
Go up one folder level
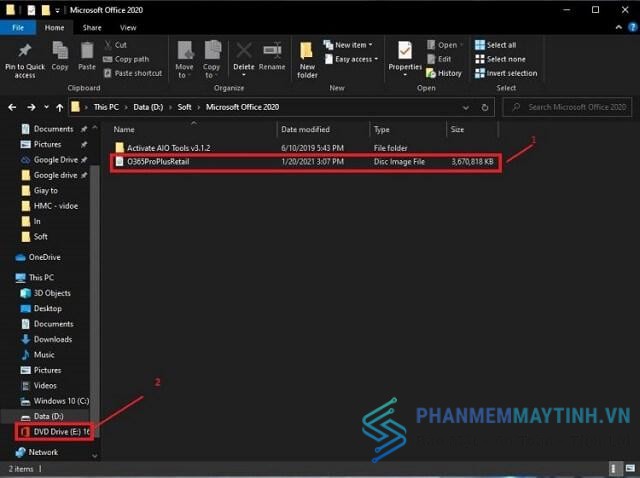click(60, 107)
